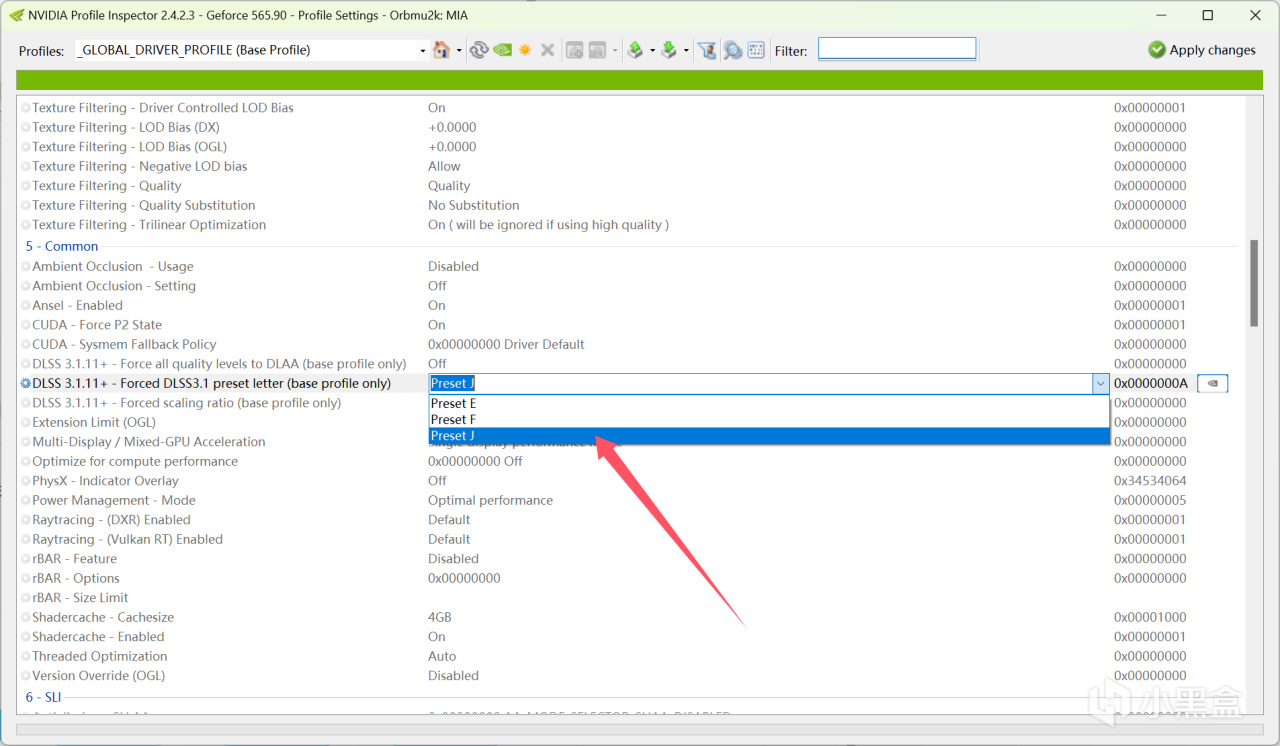Select Ambient Occlusion - Setting row
This screenshot has height=746, width=1280.
[x=114, y=285]
